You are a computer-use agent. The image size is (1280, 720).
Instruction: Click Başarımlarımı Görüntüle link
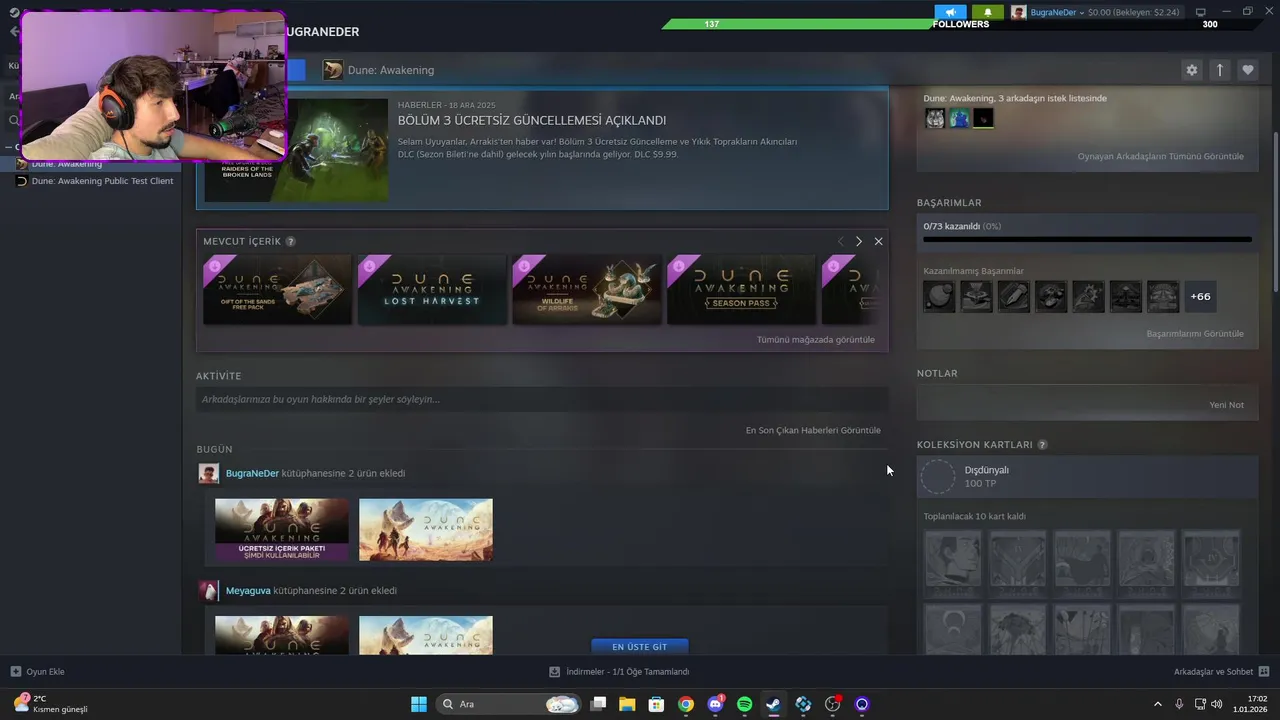(x=1195, y=334)
